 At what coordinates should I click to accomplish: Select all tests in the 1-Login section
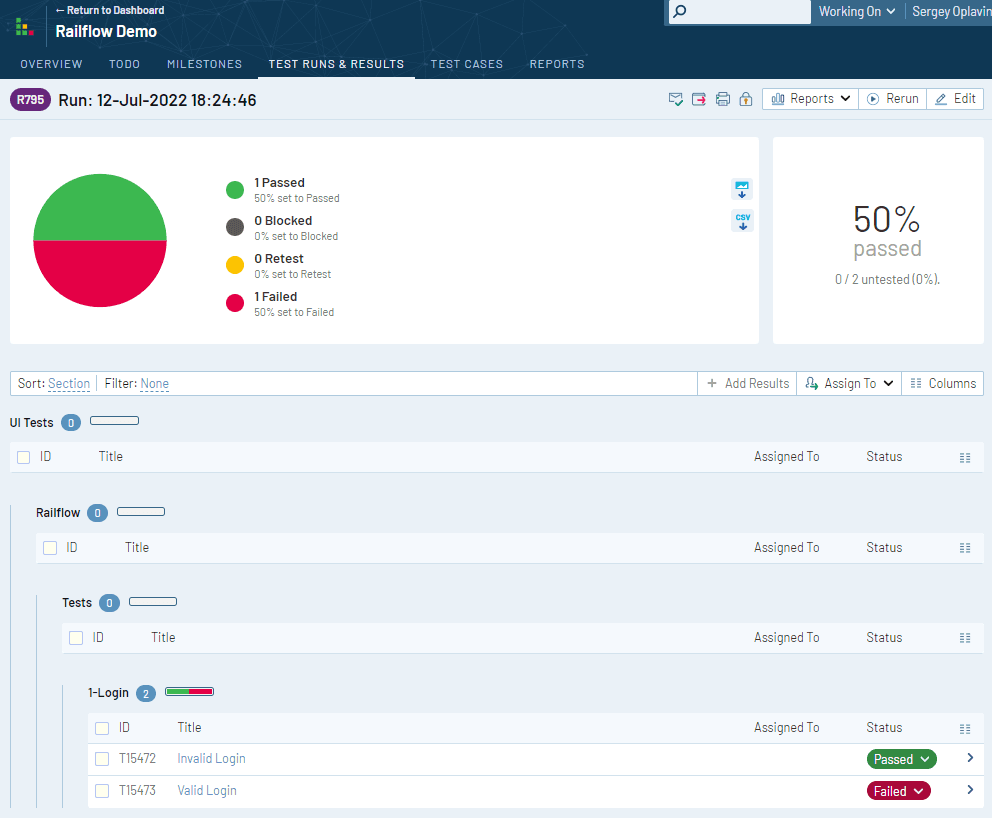101,728
